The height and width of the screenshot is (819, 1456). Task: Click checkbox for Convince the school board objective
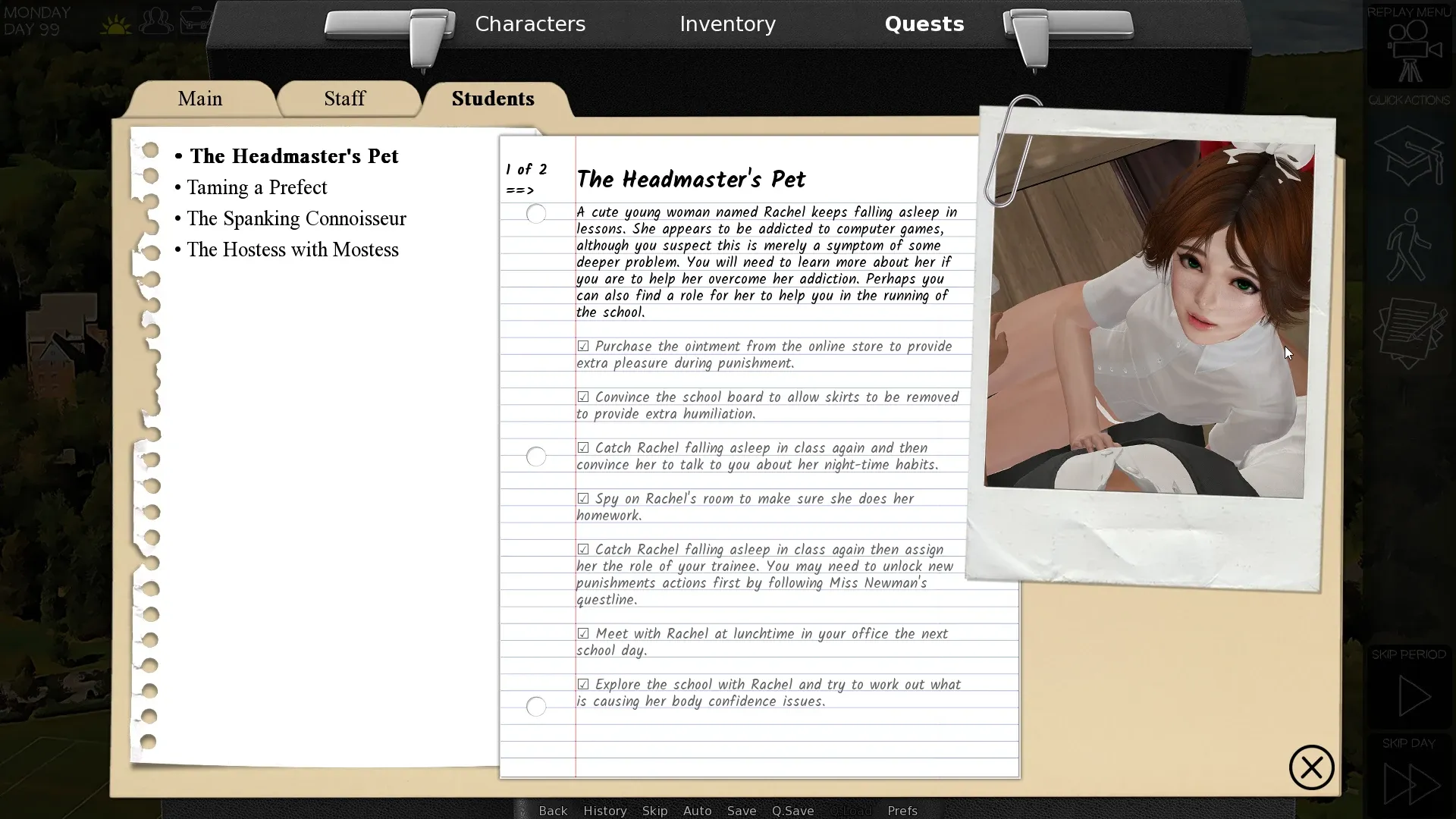(x=582, y=397)
